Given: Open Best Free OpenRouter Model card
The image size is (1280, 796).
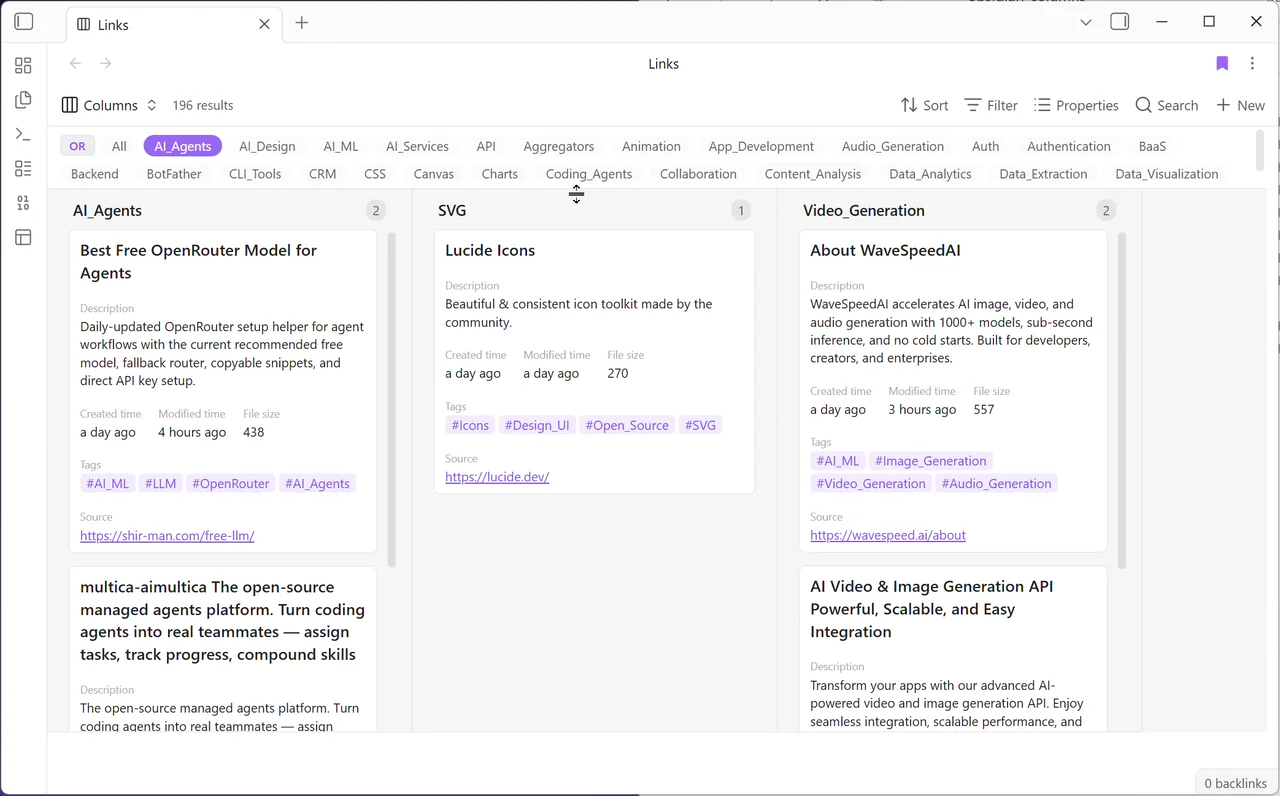Looking at the screenshot, I should 198,261.
